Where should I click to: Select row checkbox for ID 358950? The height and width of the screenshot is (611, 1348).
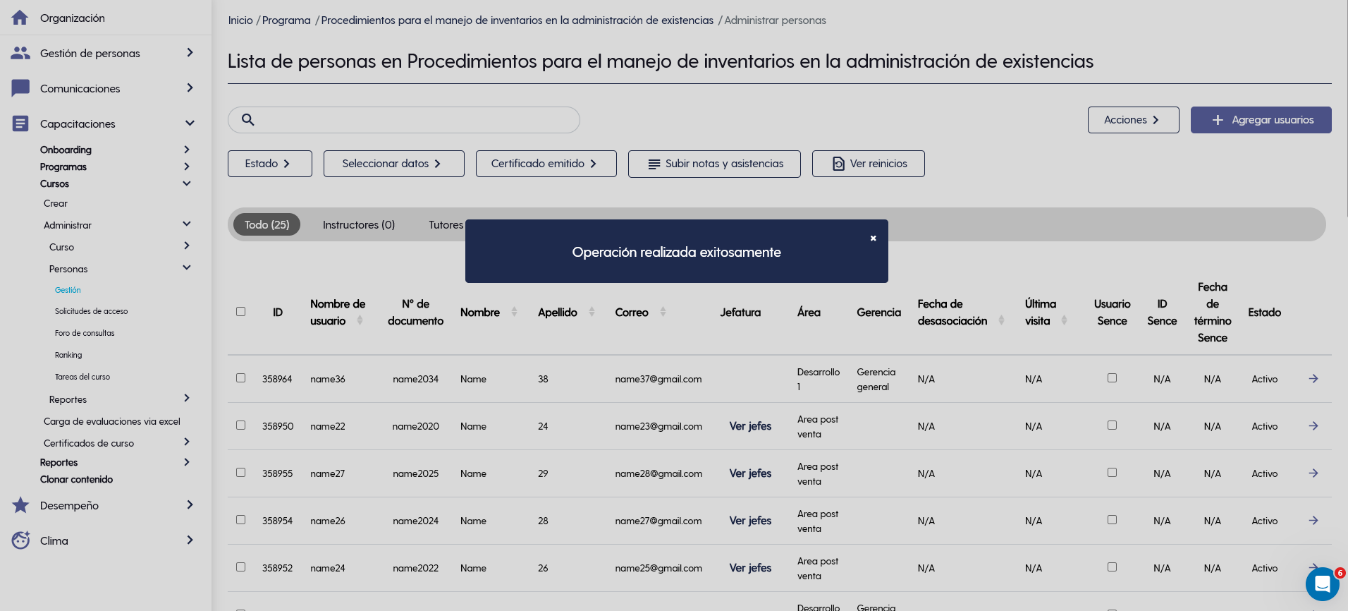(x=240, y=425)
